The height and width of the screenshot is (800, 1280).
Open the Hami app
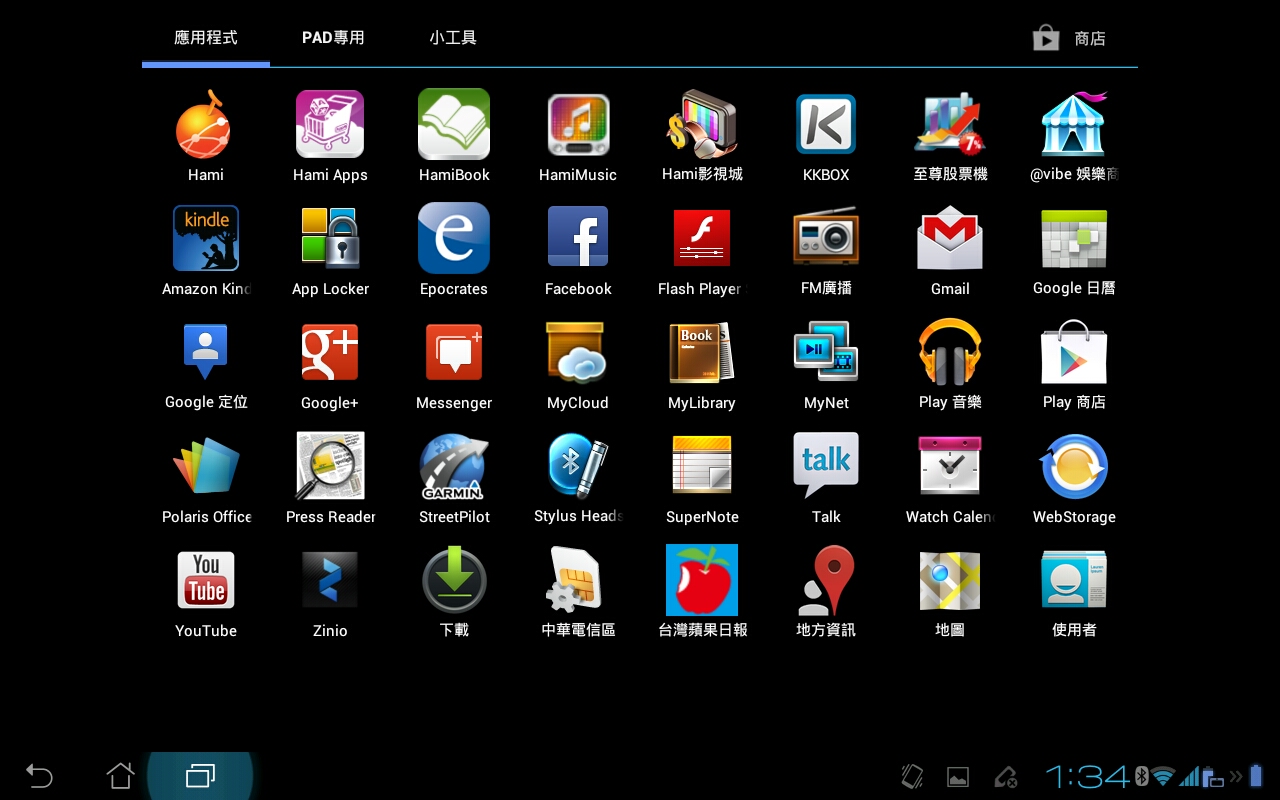(205, 125)
